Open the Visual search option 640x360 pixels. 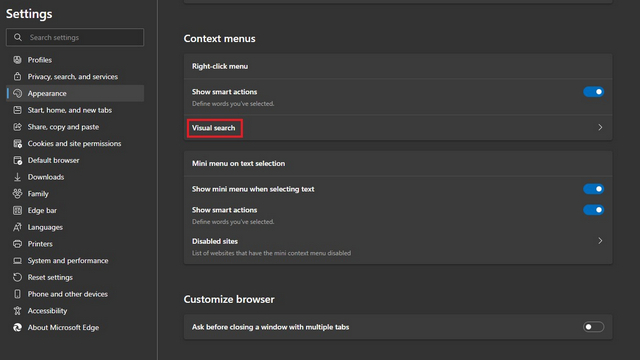coord(398,128)
